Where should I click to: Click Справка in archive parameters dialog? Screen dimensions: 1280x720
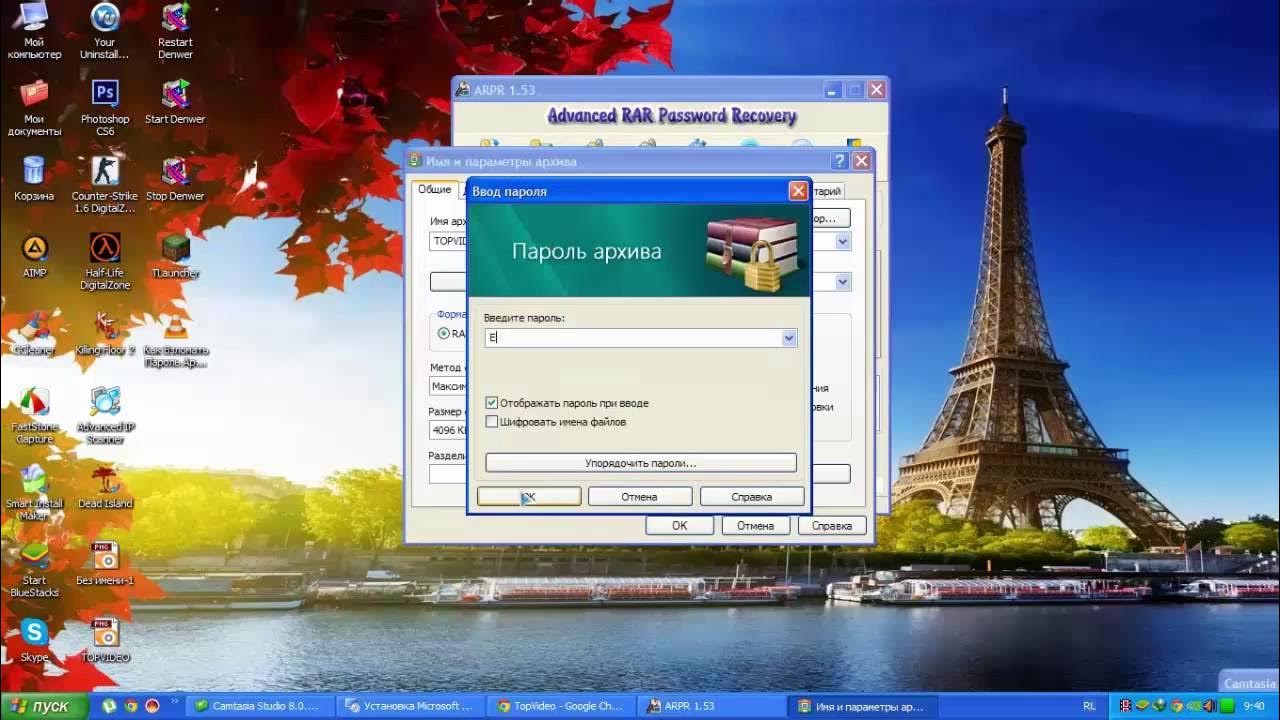click(832, 525)
